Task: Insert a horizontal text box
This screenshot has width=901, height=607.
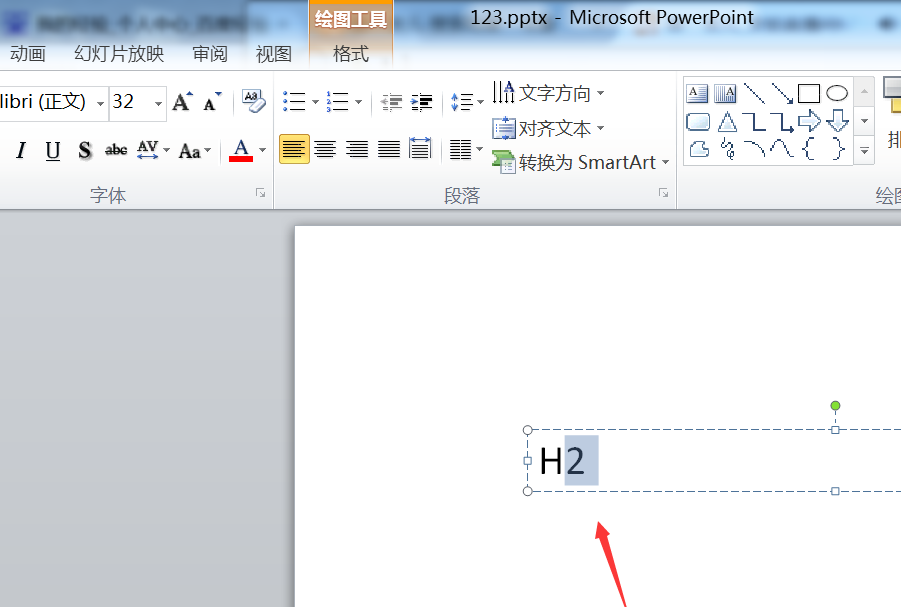Action: coord(696,92)
